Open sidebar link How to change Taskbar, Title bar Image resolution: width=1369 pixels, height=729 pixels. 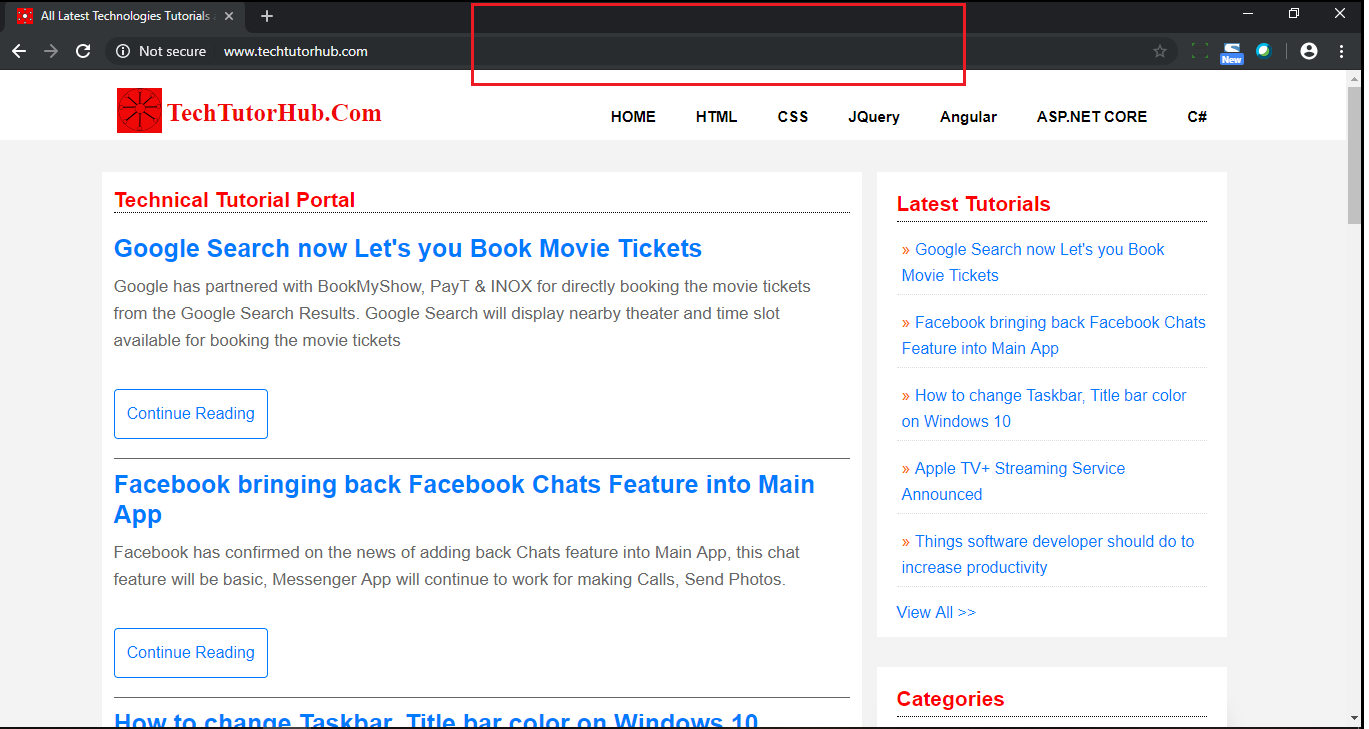point(1044,408)
